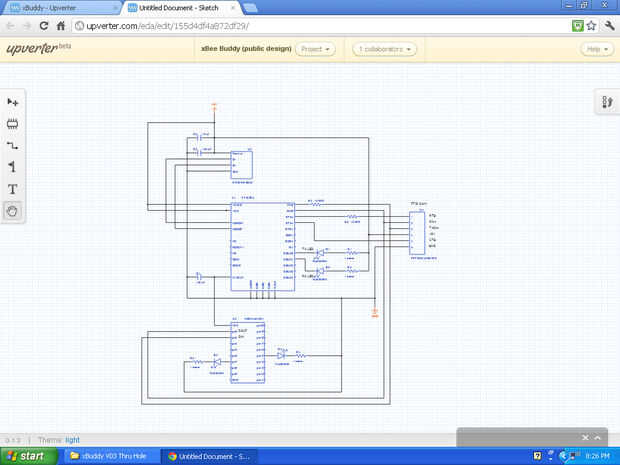
Task: Select the Untitled Document - Sketch tab
Action: [x=183, y=8]
